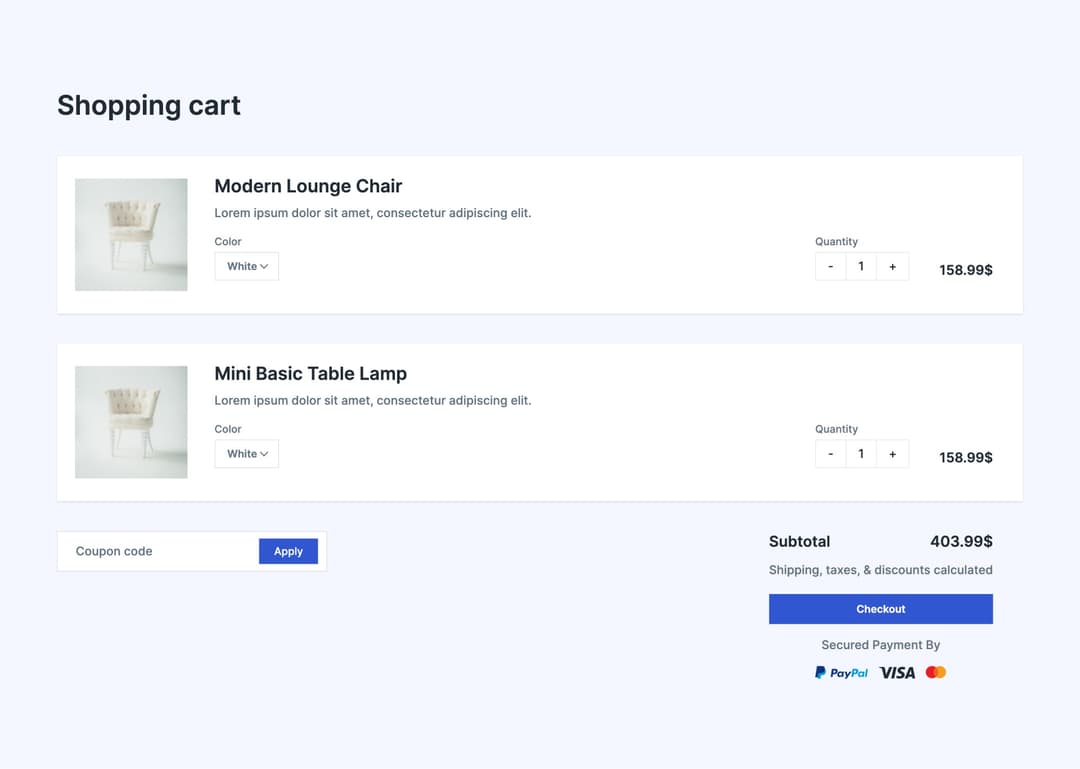This screenshot has width=1080, height=769.
Task: Select the VISA payment icon
Action: (896, 672)
